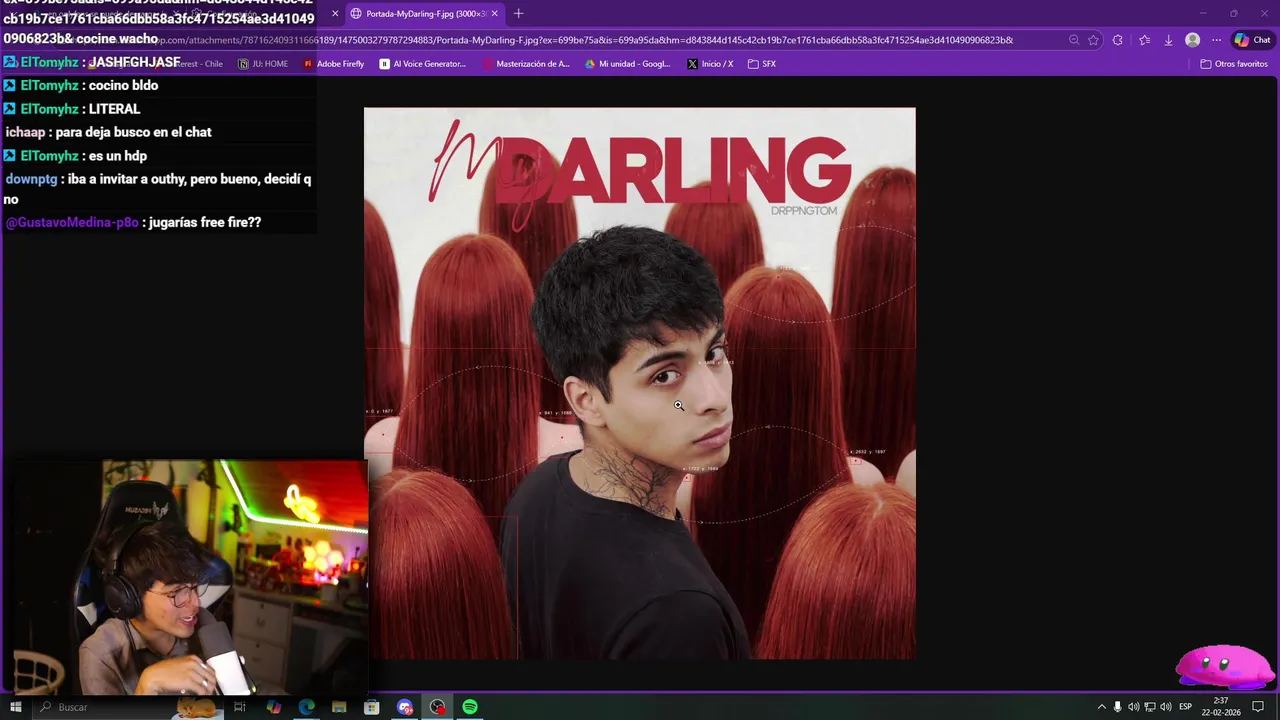The image size is (1280, 720).
Task: Open File Explorer from the taskbar
Action: point(339,707)
